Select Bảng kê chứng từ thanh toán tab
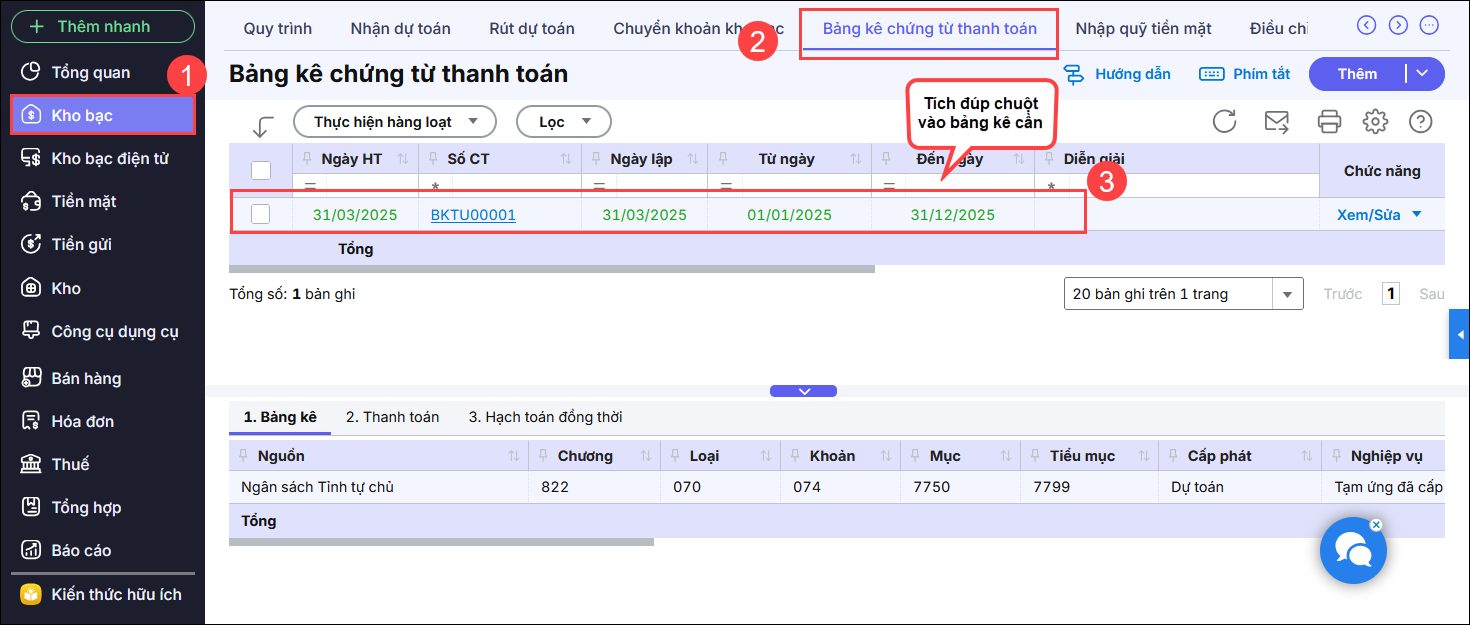The image size is (1470, 625). [x=930, y=28]
